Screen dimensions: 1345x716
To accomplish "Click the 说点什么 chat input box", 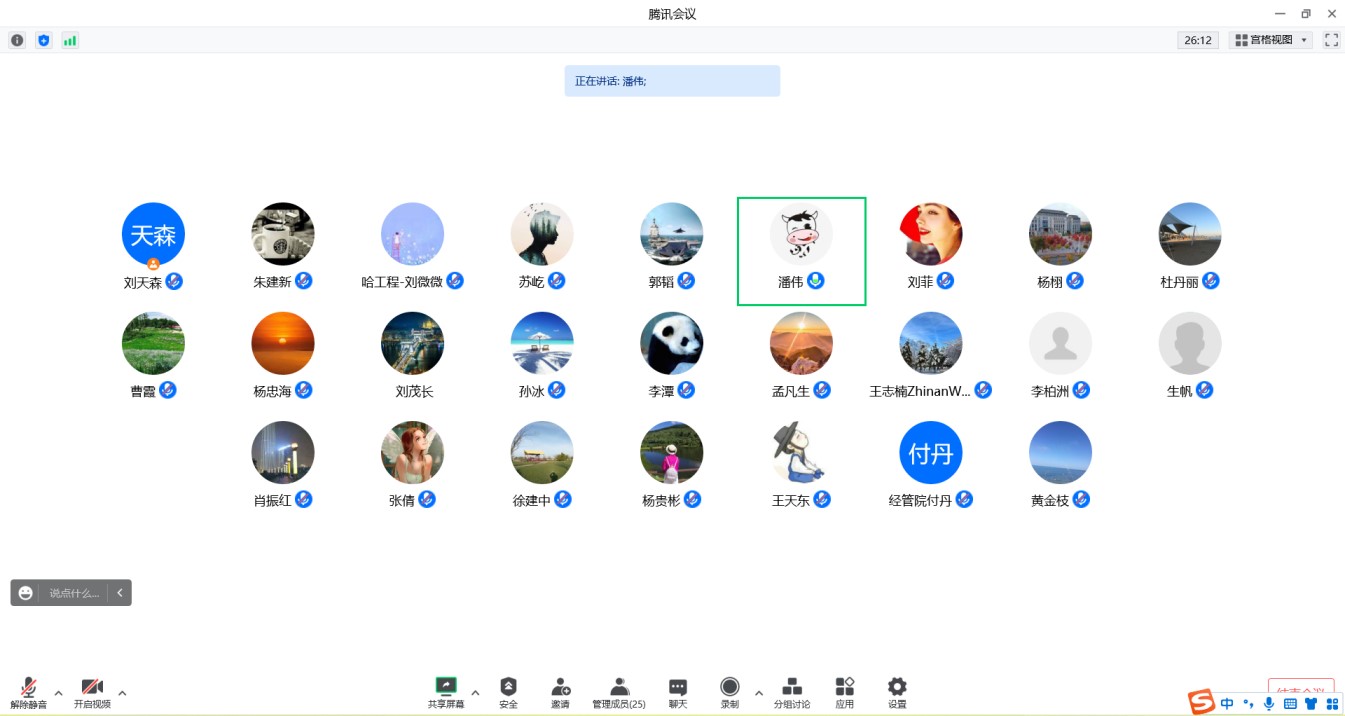I will click(75, 593).
